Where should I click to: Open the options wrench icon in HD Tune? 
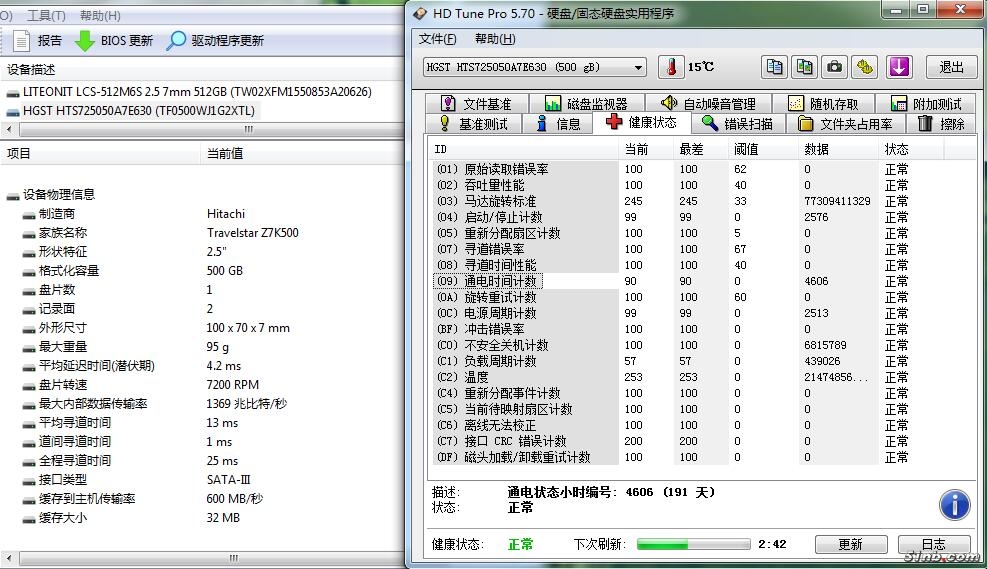866,67
